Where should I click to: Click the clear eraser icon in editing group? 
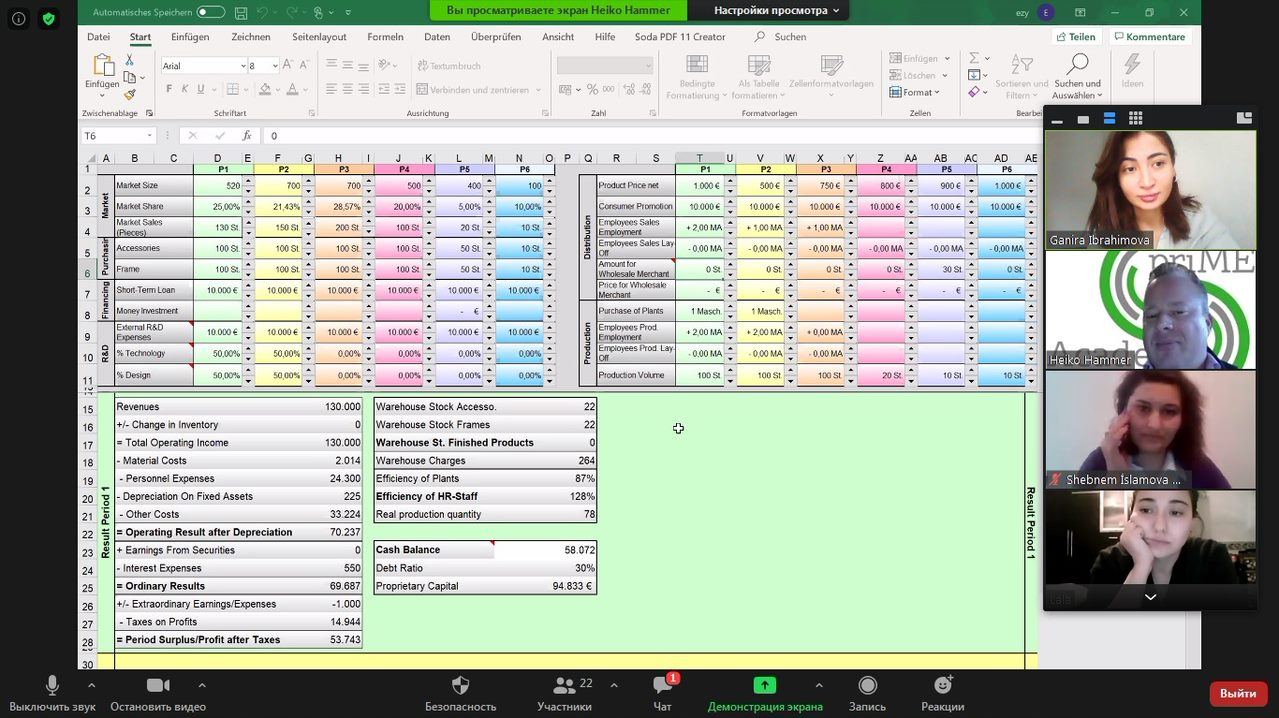[974, 92]
